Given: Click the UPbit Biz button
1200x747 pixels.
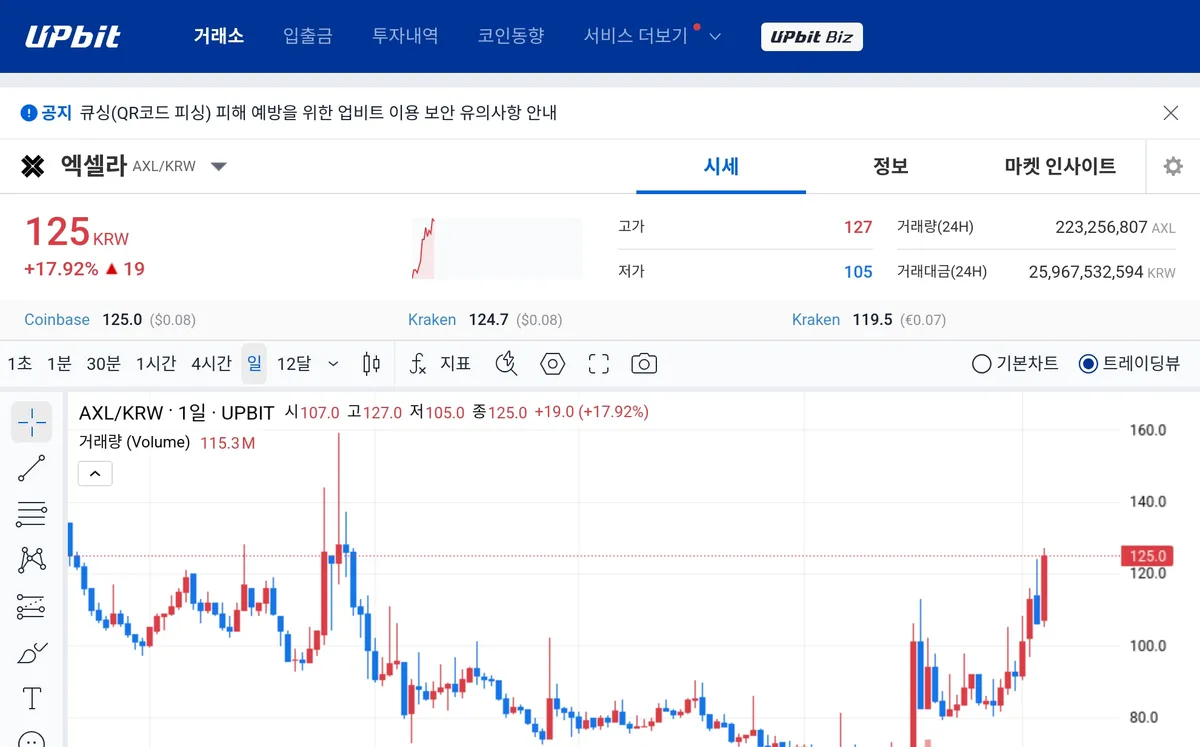Looking at the screenshot, I should [812, 37].
